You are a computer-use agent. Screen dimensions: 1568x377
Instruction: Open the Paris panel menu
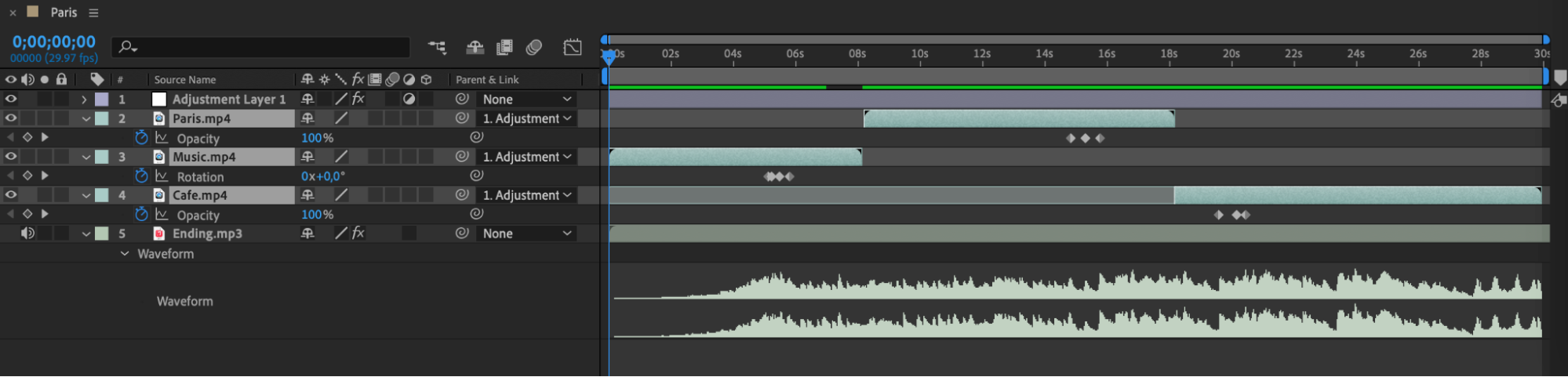click(x=93, y=13)
